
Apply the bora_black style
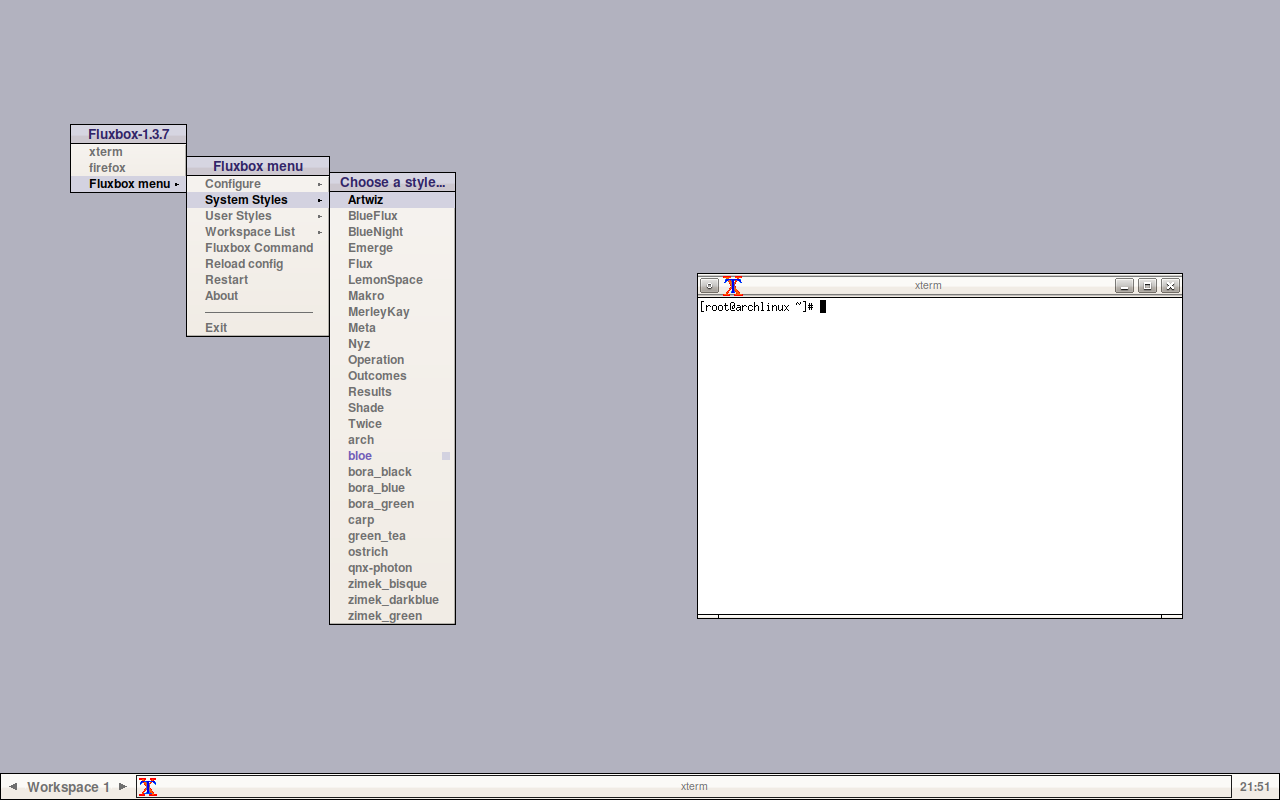(x=392, y=472)
